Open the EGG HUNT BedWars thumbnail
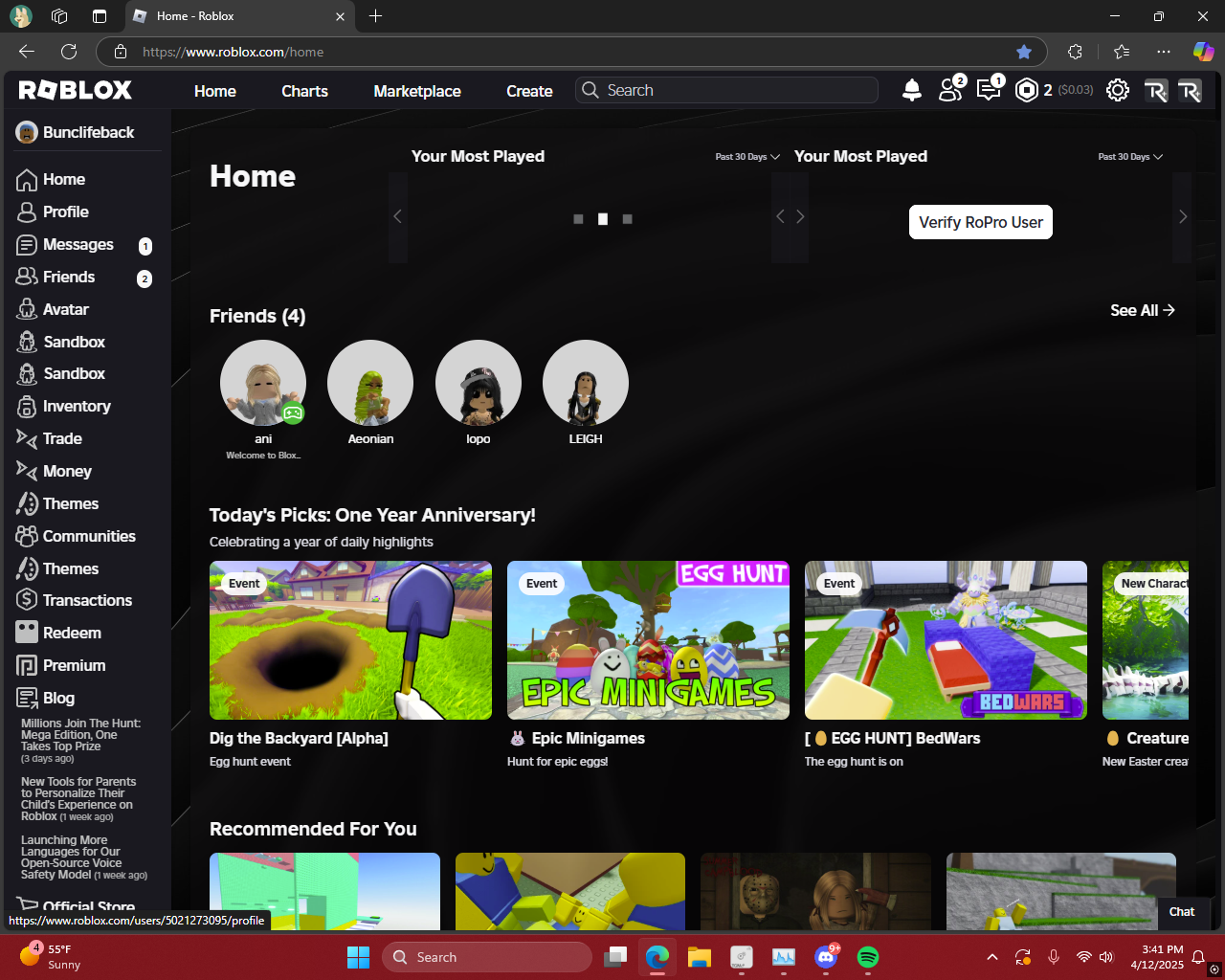Viewport: 1225px width, 980px height. coord(946,640)
